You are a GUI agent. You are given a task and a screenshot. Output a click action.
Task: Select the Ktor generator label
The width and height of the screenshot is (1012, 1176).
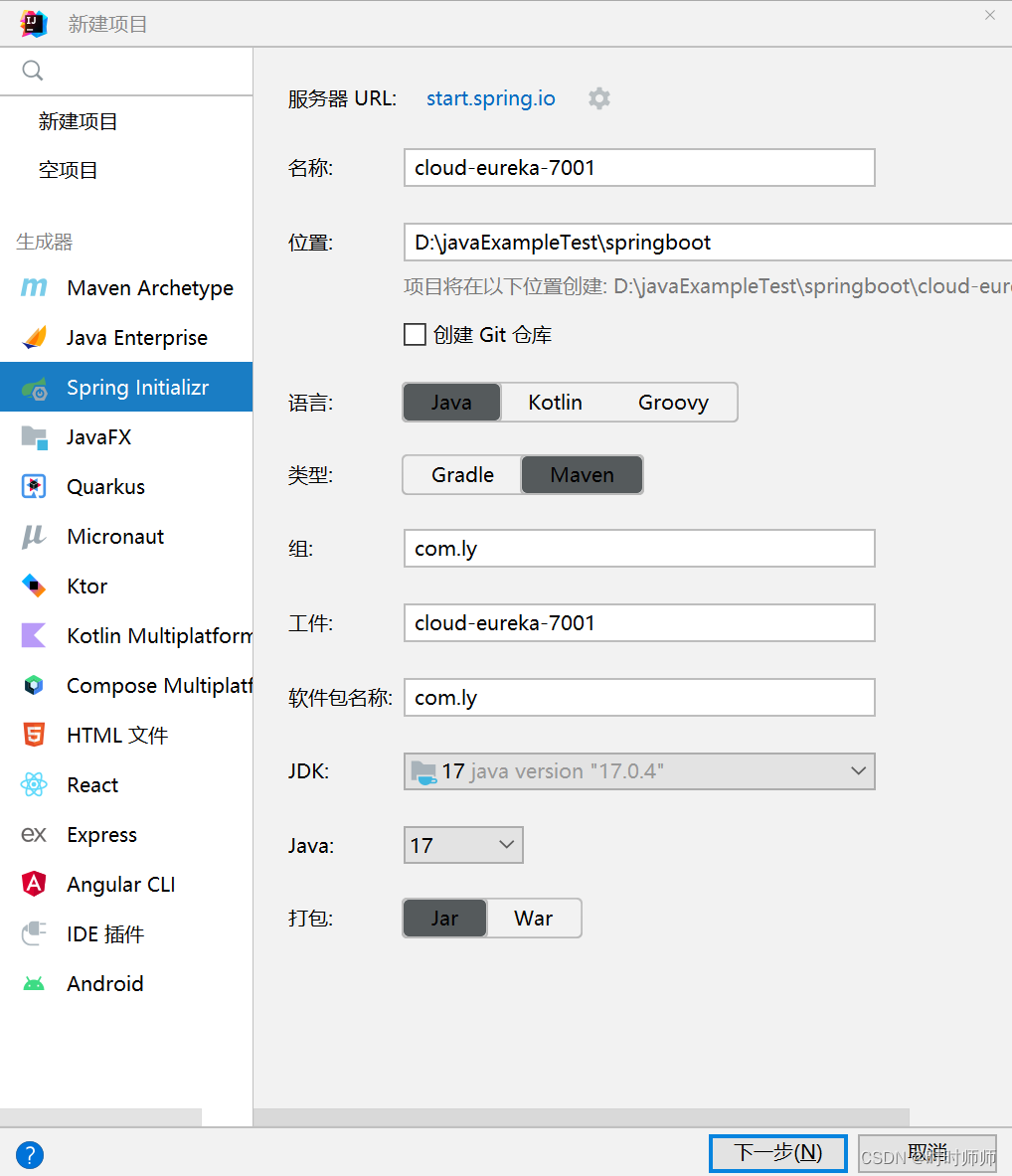coord(87,586)
